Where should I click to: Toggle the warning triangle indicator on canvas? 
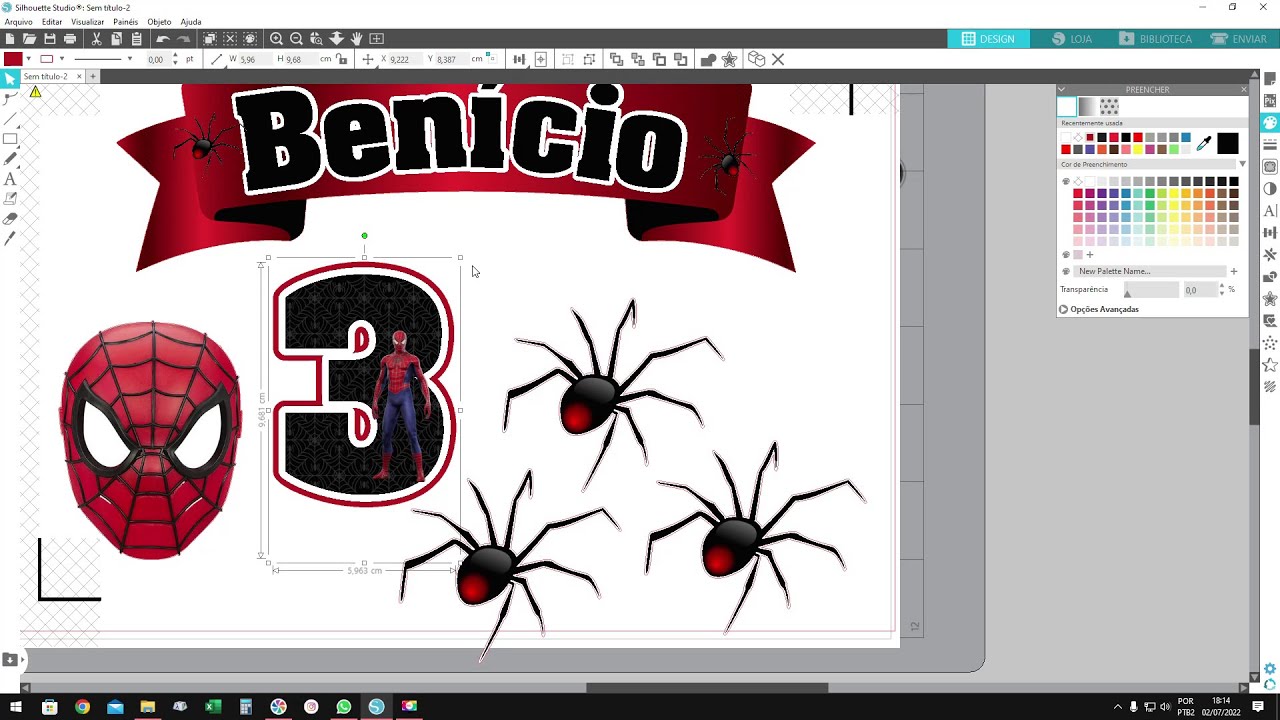coord(35,92)
